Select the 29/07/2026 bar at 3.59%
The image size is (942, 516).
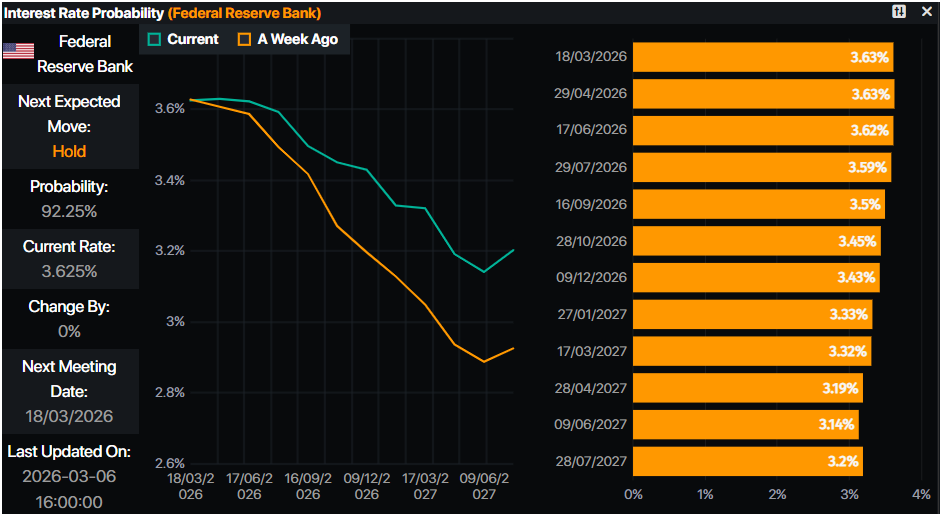pyautogui.click(x=761, y=167)
